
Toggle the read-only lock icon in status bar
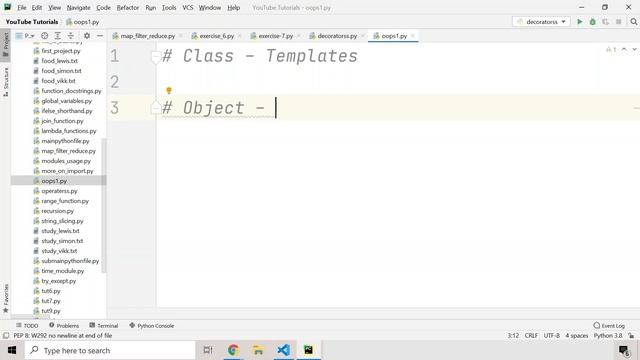631,336
